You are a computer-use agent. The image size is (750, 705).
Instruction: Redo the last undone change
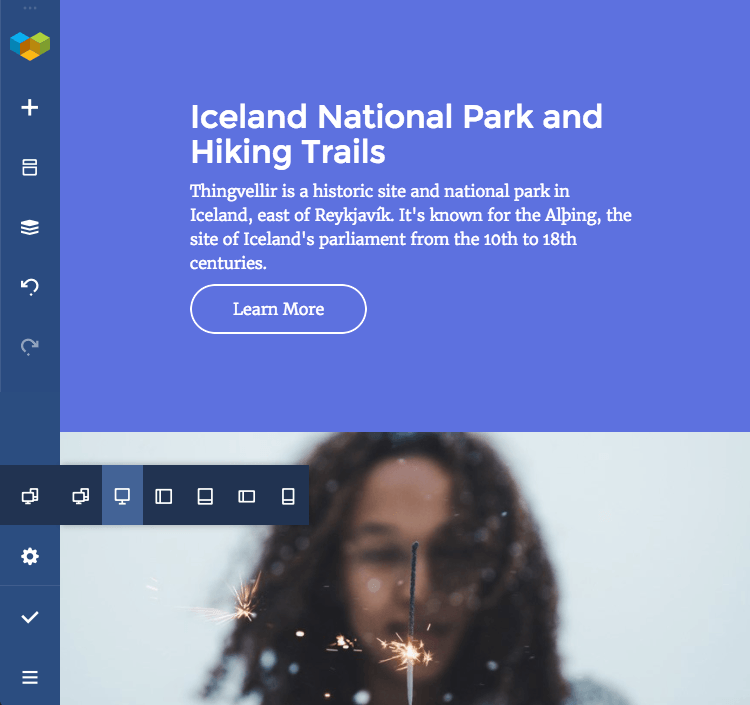(30, 347)
